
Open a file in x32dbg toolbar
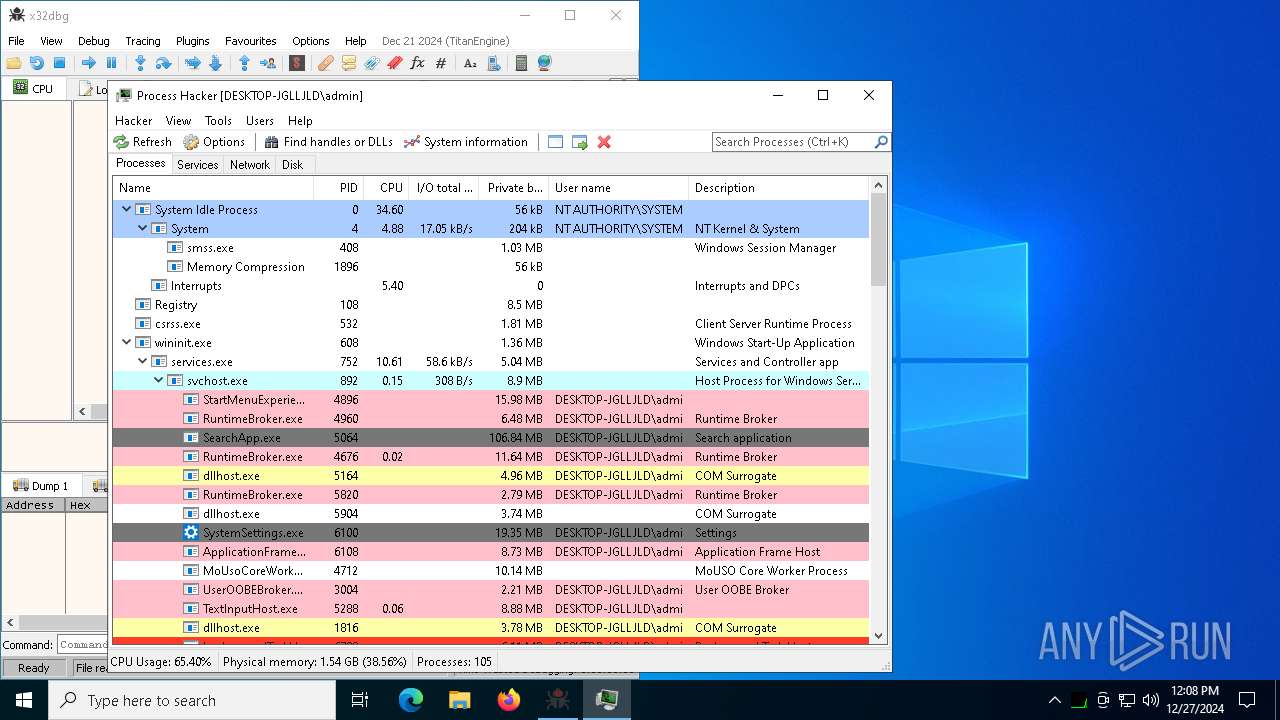coord(14,63)
